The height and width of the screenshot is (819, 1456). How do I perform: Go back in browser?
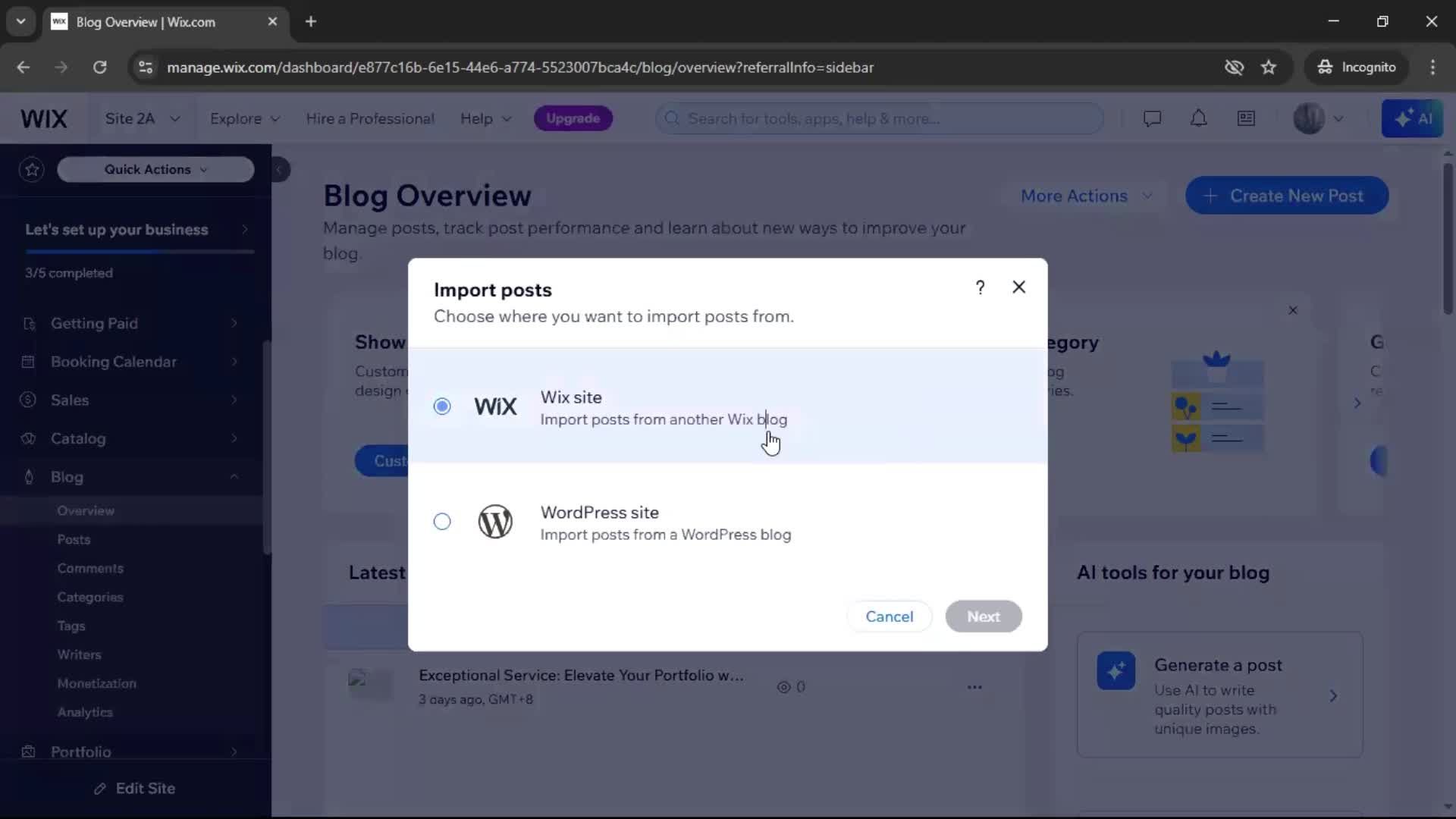[24, 67]
